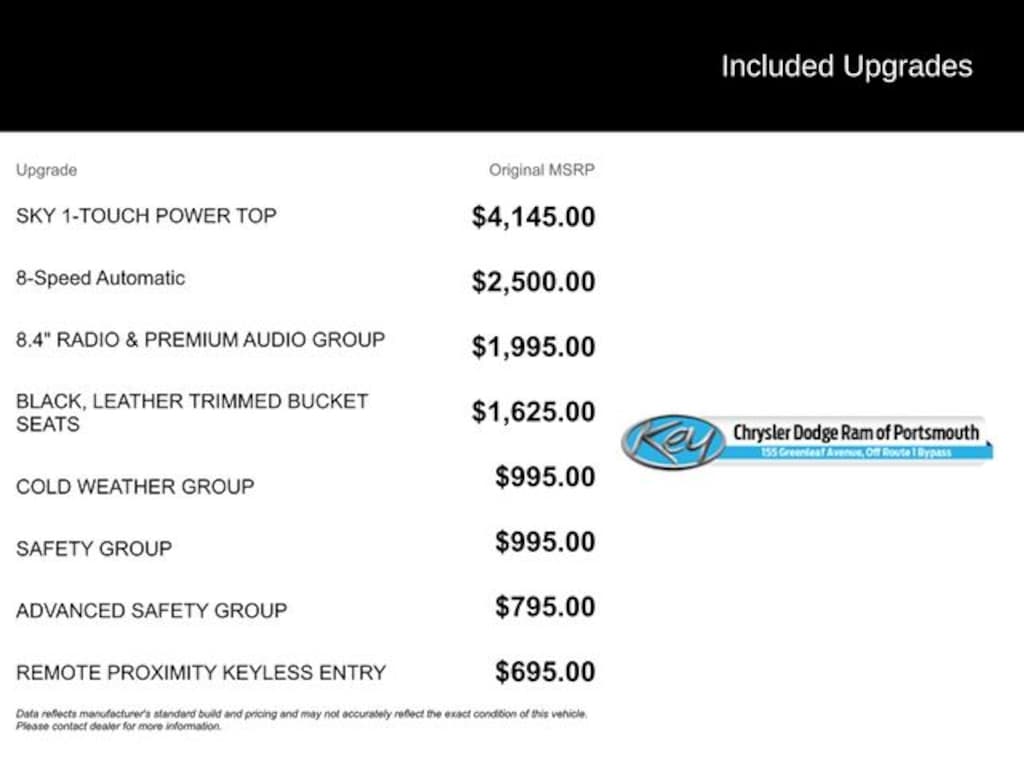Select the COLD WEATHER GROUP upgrade
Screen dimensions: 1024x768
pyautogui.click(x=135, y=487)
